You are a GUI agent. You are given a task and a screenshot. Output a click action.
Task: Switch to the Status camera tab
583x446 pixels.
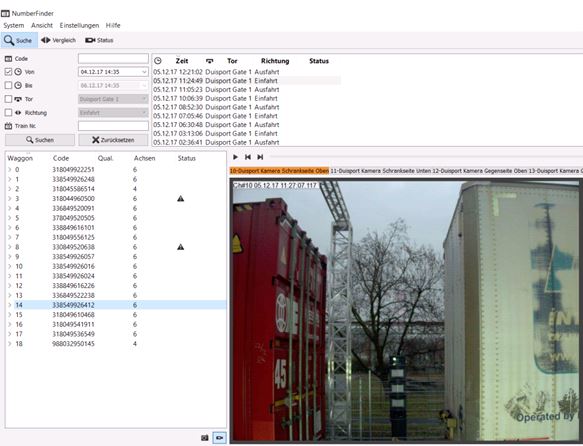tap(99, 40)
